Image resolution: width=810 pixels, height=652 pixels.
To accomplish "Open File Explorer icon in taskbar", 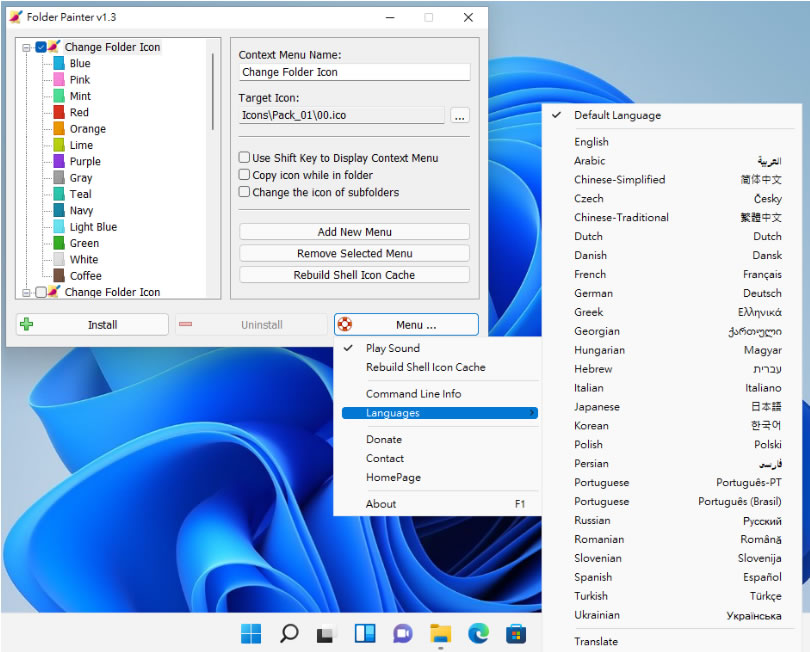I will [440, 634].
